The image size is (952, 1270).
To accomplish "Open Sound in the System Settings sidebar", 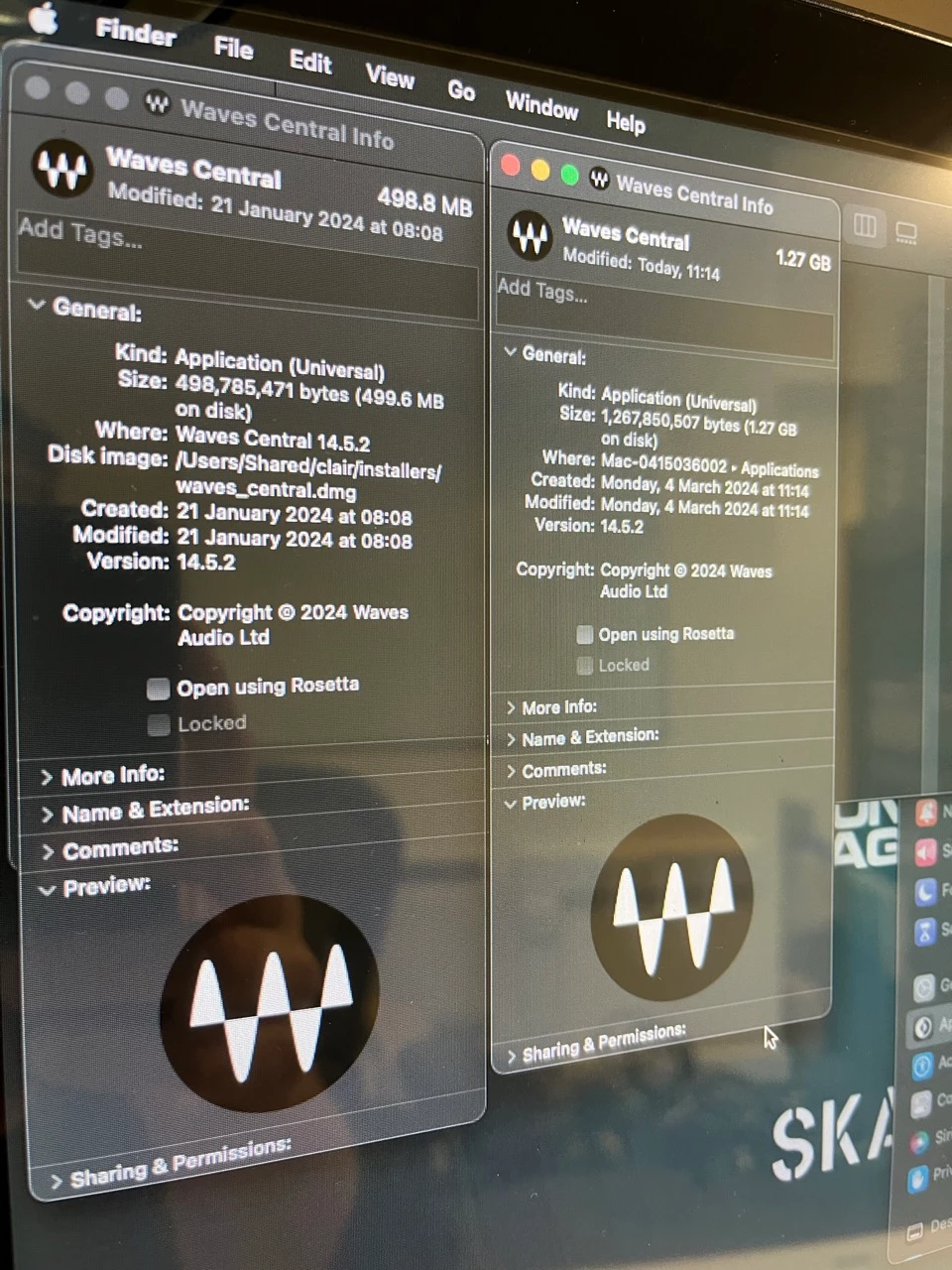I will (x=925, y=852).
